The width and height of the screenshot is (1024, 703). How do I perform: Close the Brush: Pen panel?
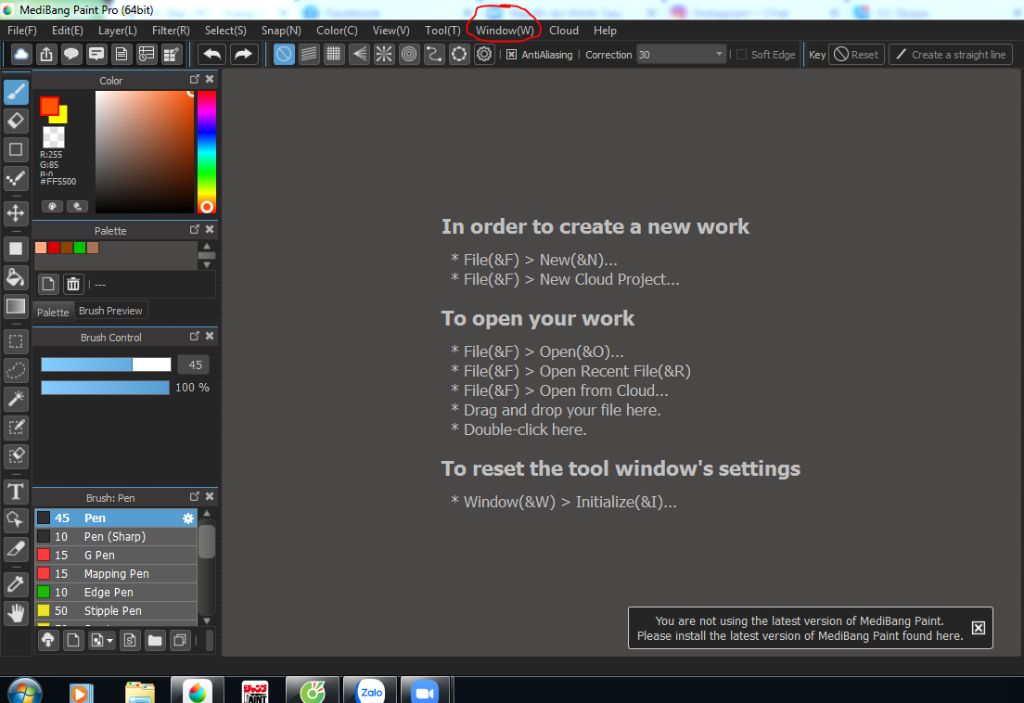click(210, 497)
